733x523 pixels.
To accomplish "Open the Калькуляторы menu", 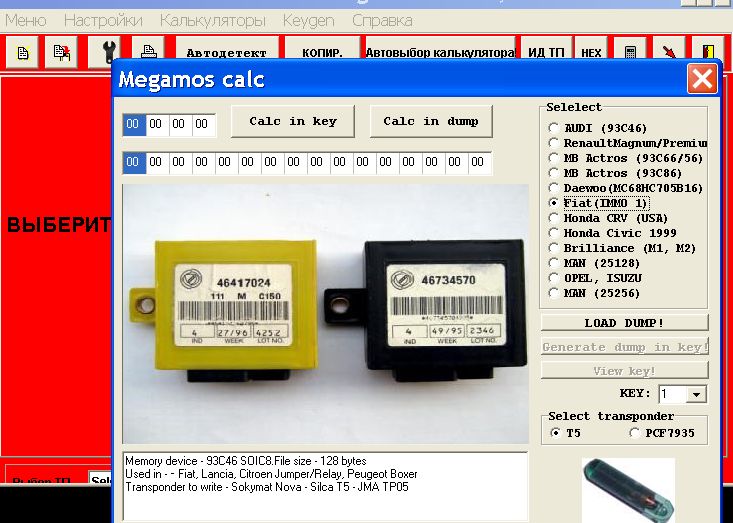I will 213,21.
